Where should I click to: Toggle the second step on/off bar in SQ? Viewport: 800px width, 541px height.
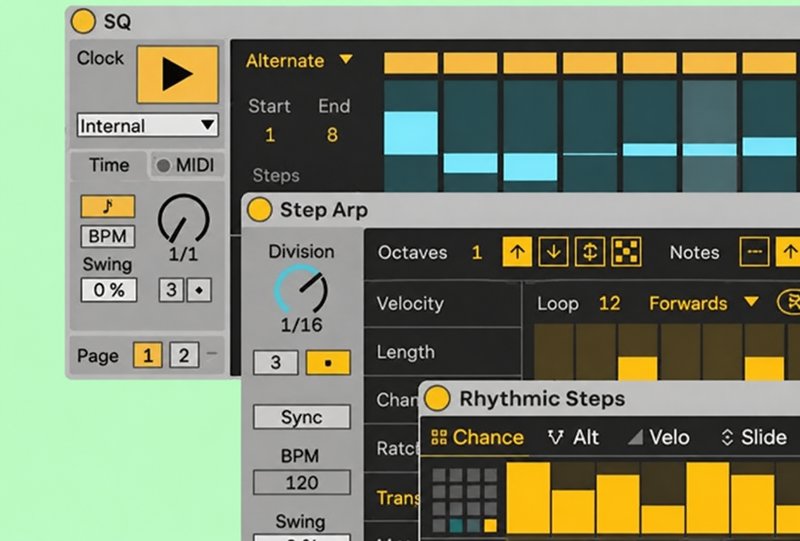pos(470,63)
